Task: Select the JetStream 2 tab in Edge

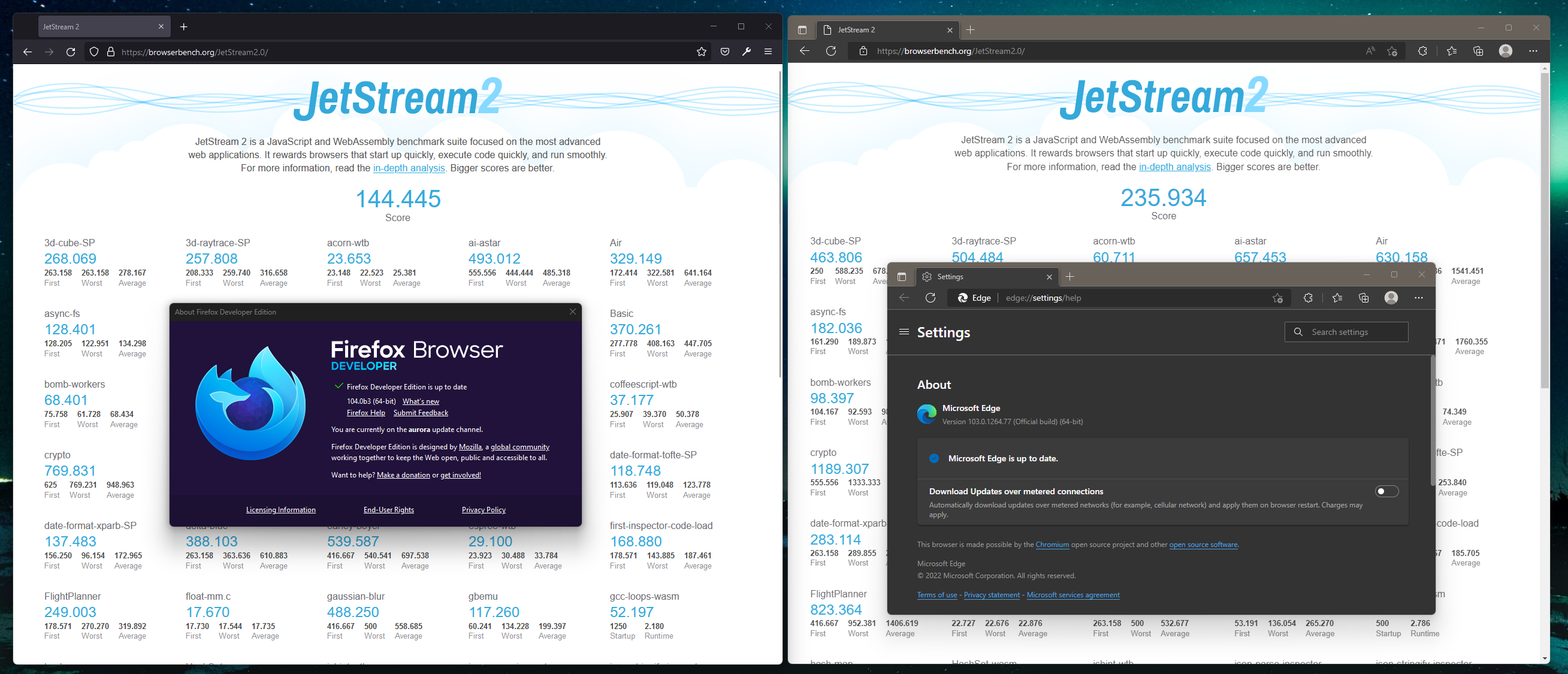Action: pos(887,30)
